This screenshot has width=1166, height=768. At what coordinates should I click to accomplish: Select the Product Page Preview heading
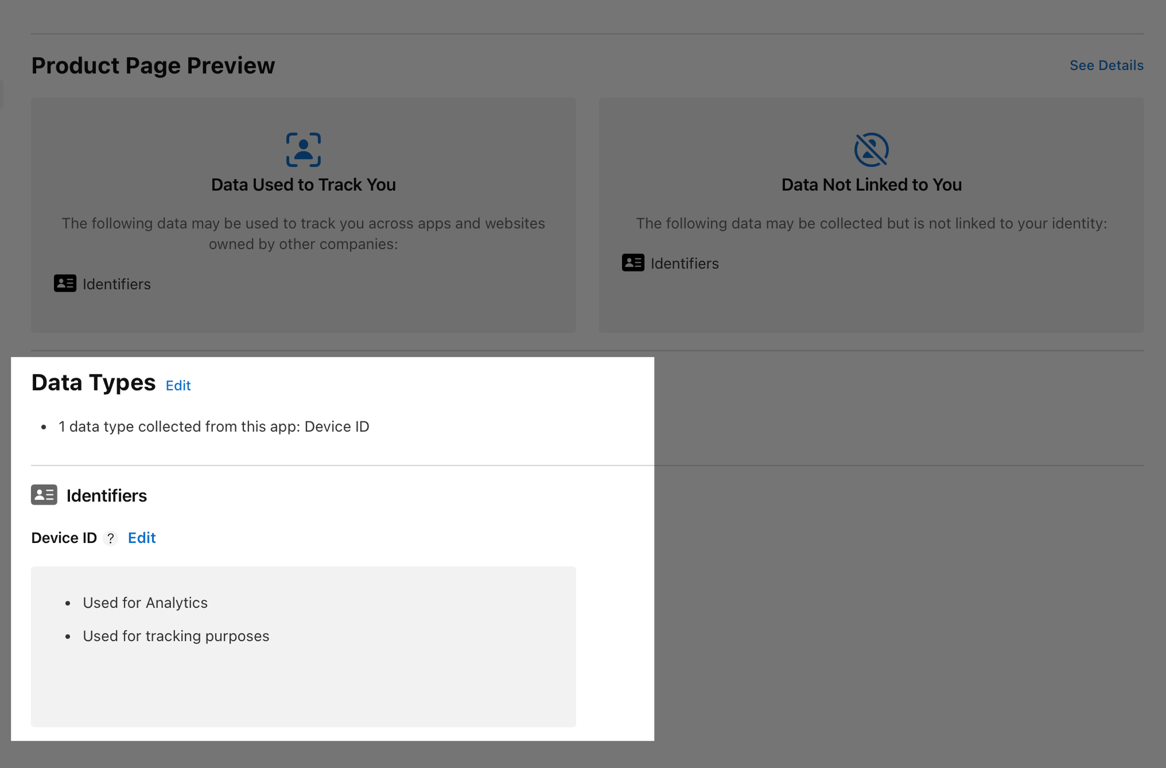click(153, 65)
